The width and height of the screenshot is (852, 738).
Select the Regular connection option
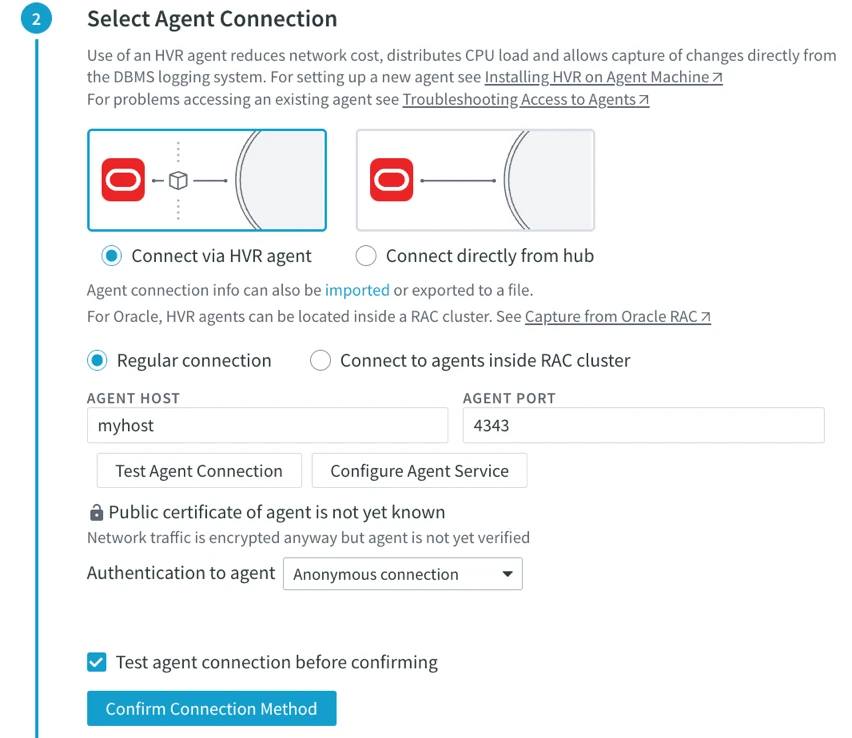click(x=95, y=361)
